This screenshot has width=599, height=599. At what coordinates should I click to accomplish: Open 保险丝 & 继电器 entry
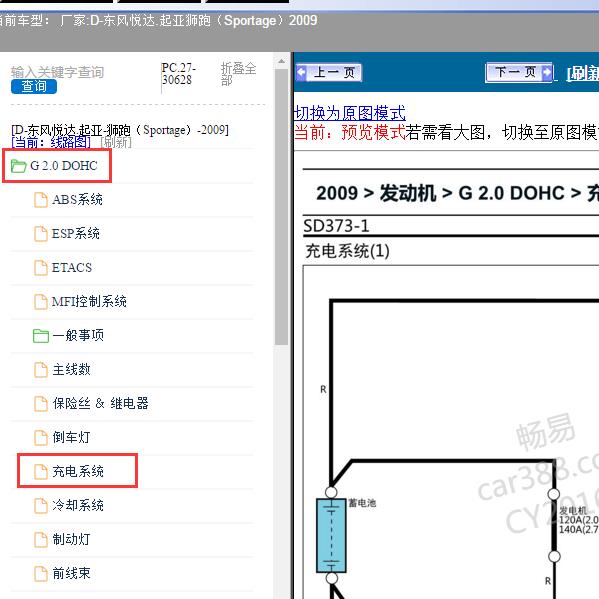pyautogui.click(x=100, y=403)
